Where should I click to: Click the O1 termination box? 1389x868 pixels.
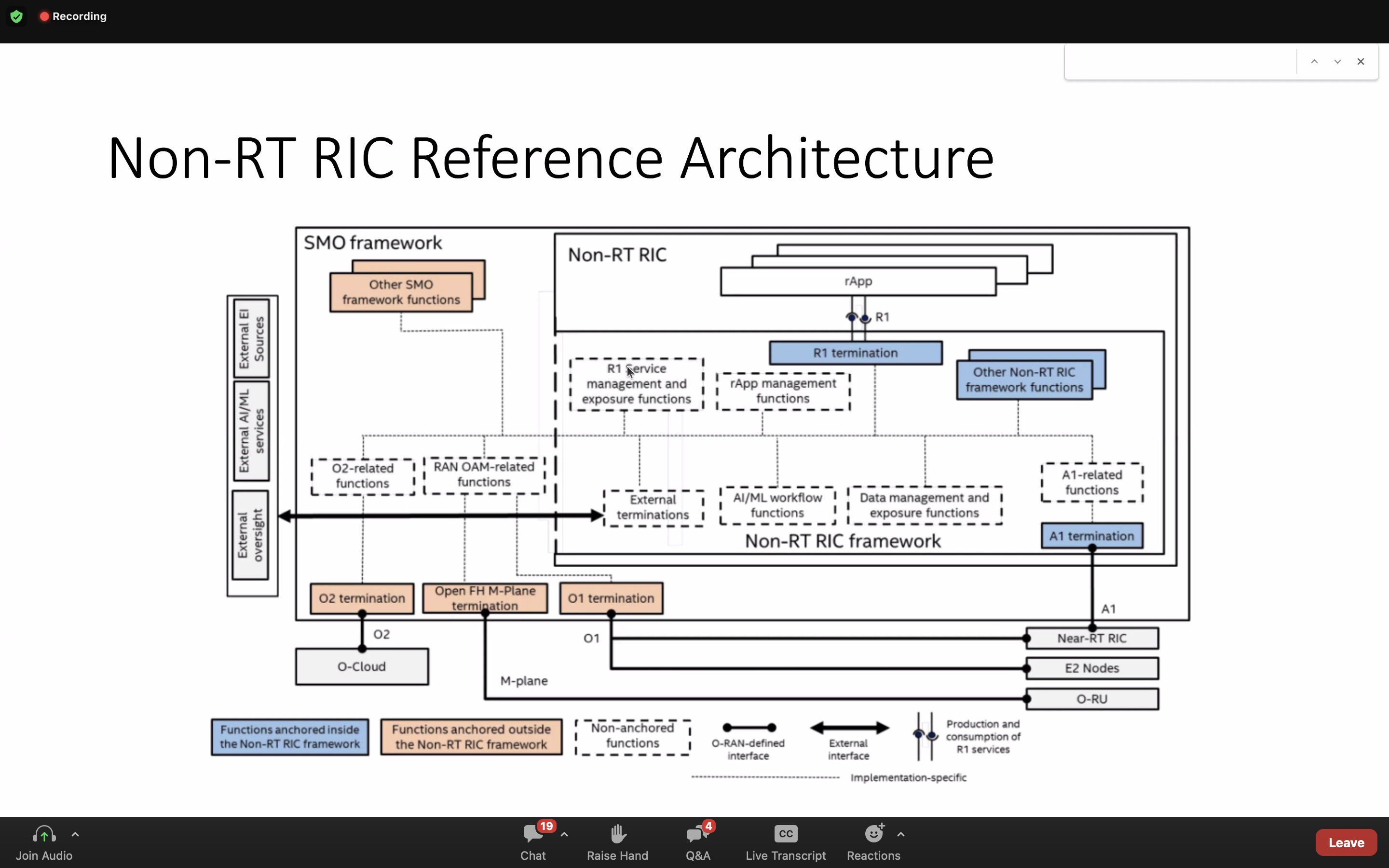click(x=611, y=598)
